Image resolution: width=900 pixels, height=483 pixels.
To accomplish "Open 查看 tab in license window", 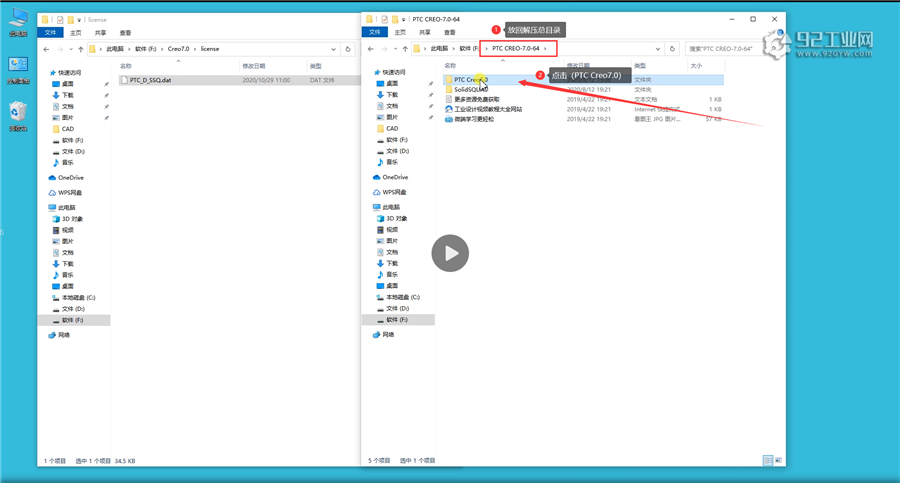I will [125, 33].
